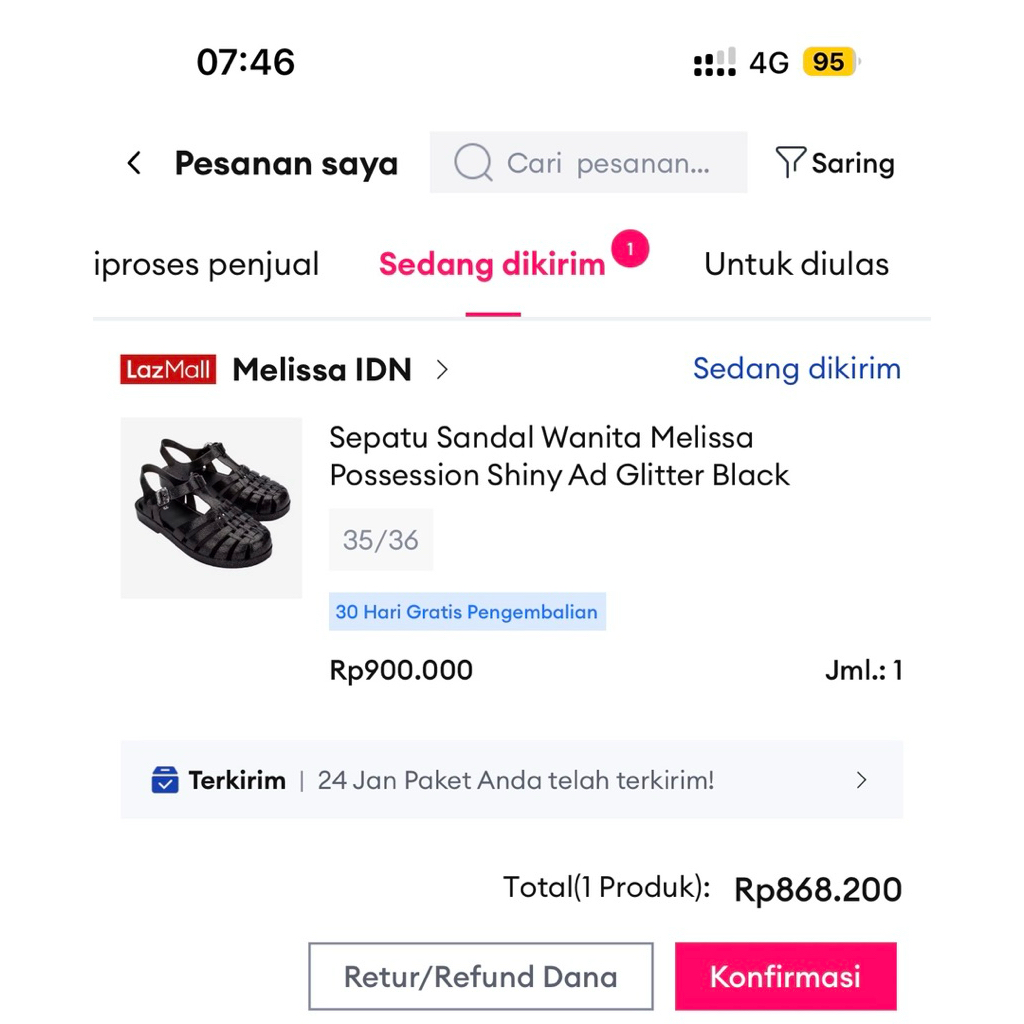Open the Saring filter icon
1024x1024 pixels.
790,162
